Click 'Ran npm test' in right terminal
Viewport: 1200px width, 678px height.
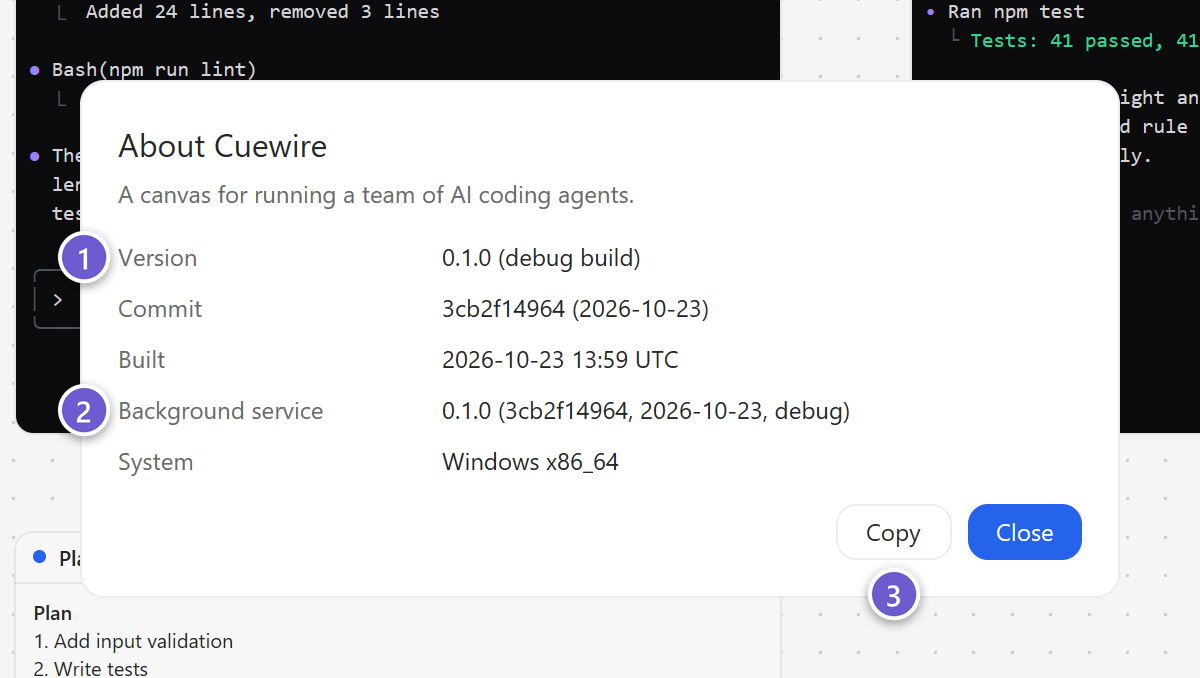click(x=1016, y=12)
